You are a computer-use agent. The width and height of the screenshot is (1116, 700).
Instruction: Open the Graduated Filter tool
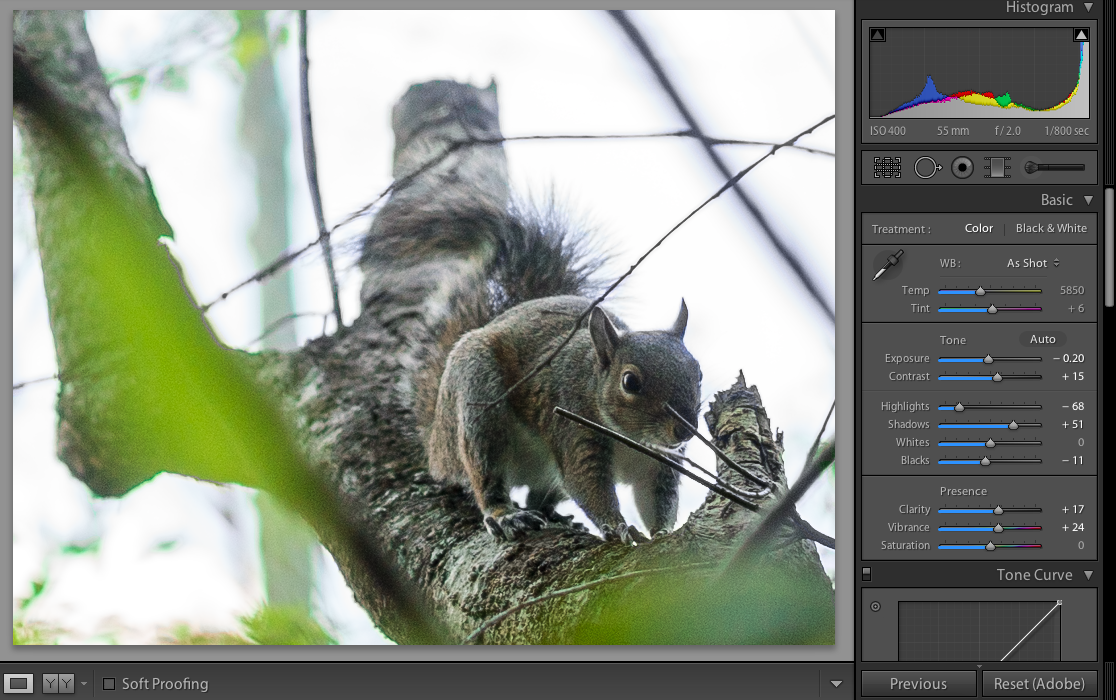[995, 168]
